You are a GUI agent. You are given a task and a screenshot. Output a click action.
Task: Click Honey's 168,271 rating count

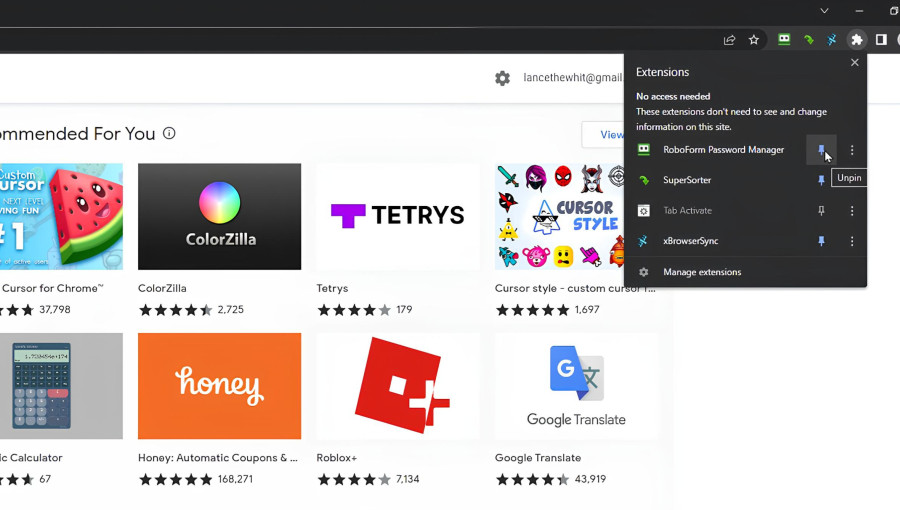click(x=235, y=479)
